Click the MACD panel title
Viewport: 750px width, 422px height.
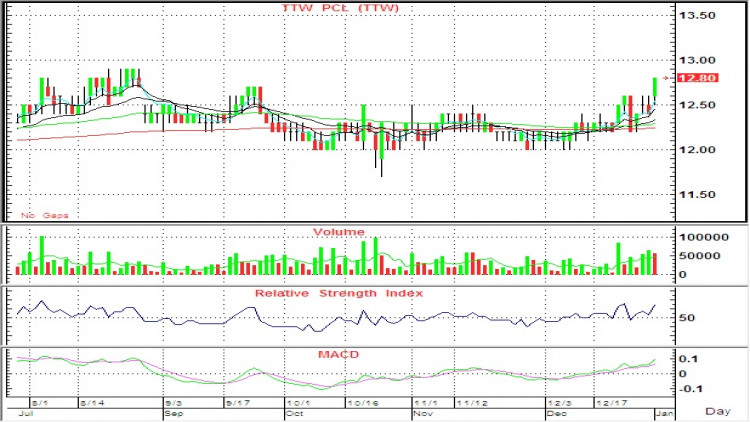point(339,354)
